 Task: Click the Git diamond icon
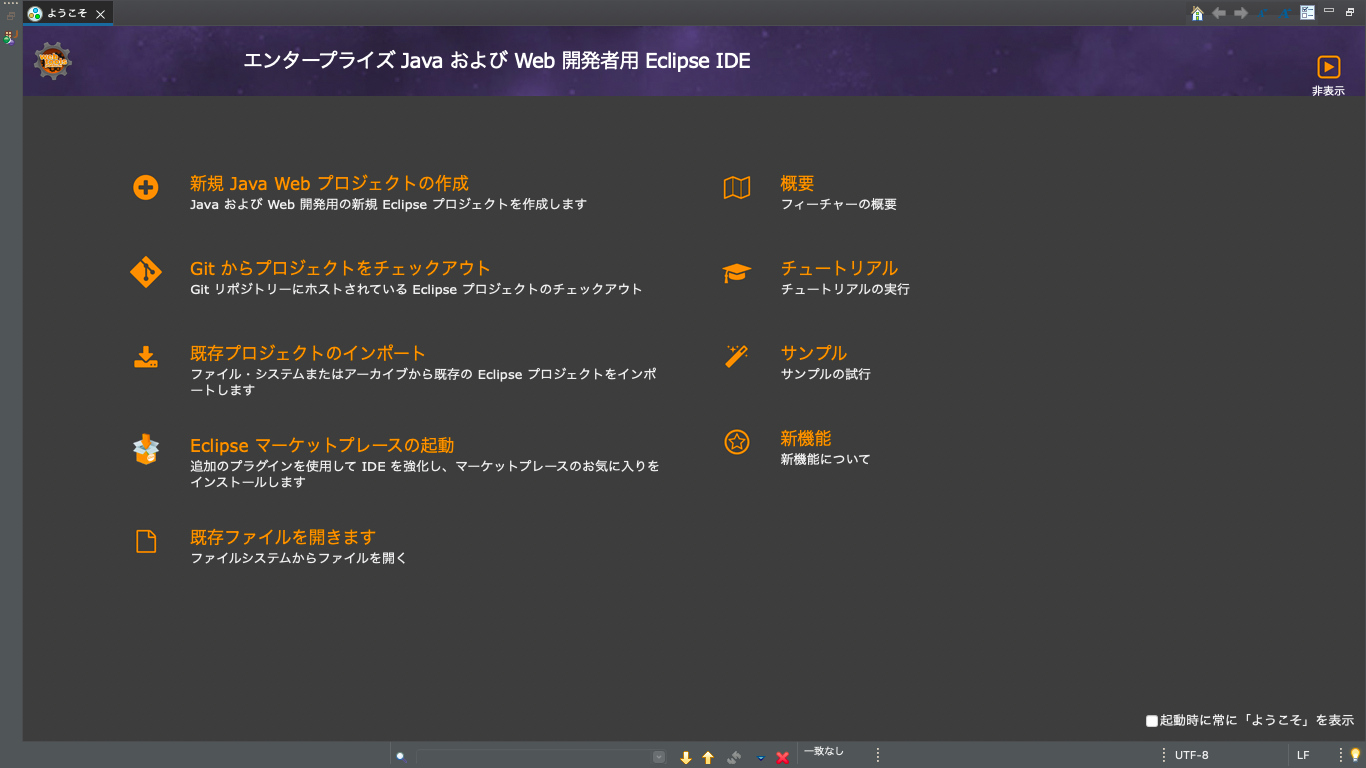[146, 272]
